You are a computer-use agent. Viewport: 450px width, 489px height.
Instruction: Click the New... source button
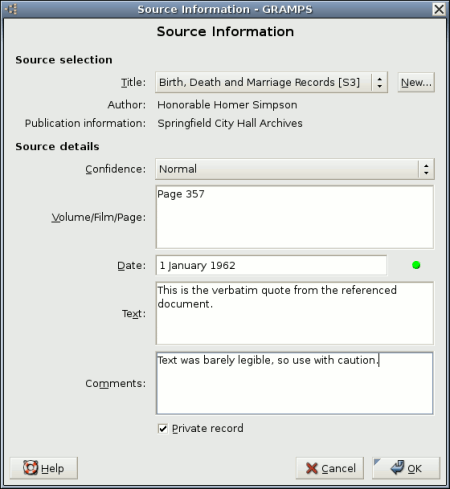pyautogui.click(x=416, y=82)
